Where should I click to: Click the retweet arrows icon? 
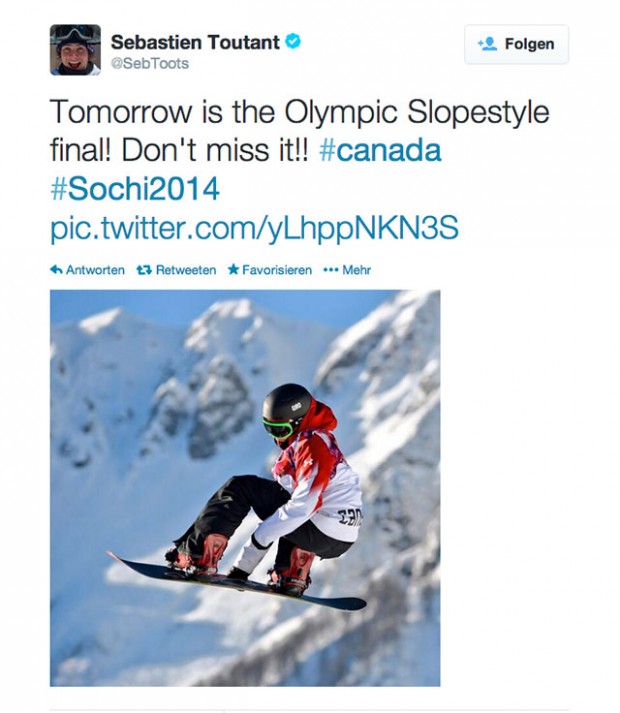tap(144, 270)
